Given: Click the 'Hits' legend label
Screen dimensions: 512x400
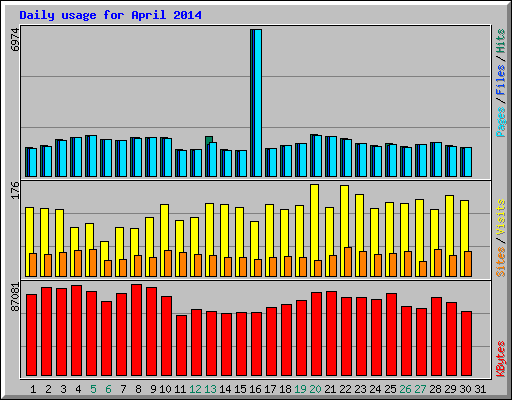Looking at the screenshot, I should [x=501, y=41].
